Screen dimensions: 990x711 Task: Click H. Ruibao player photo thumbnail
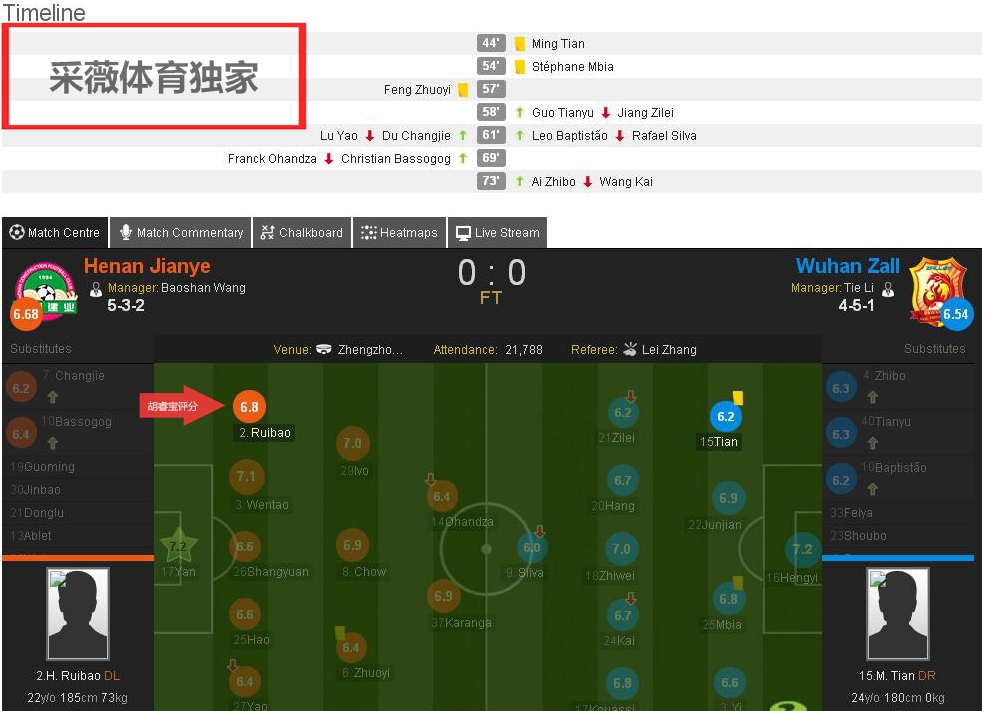pyautogui.click(x=78, y=613)
